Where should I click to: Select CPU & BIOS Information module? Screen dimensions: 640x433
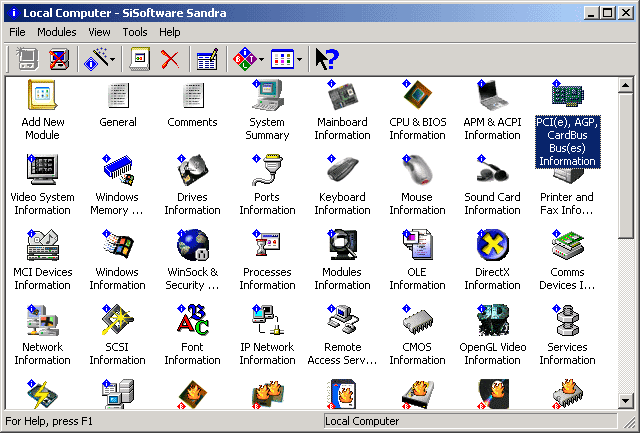[417, 95]
